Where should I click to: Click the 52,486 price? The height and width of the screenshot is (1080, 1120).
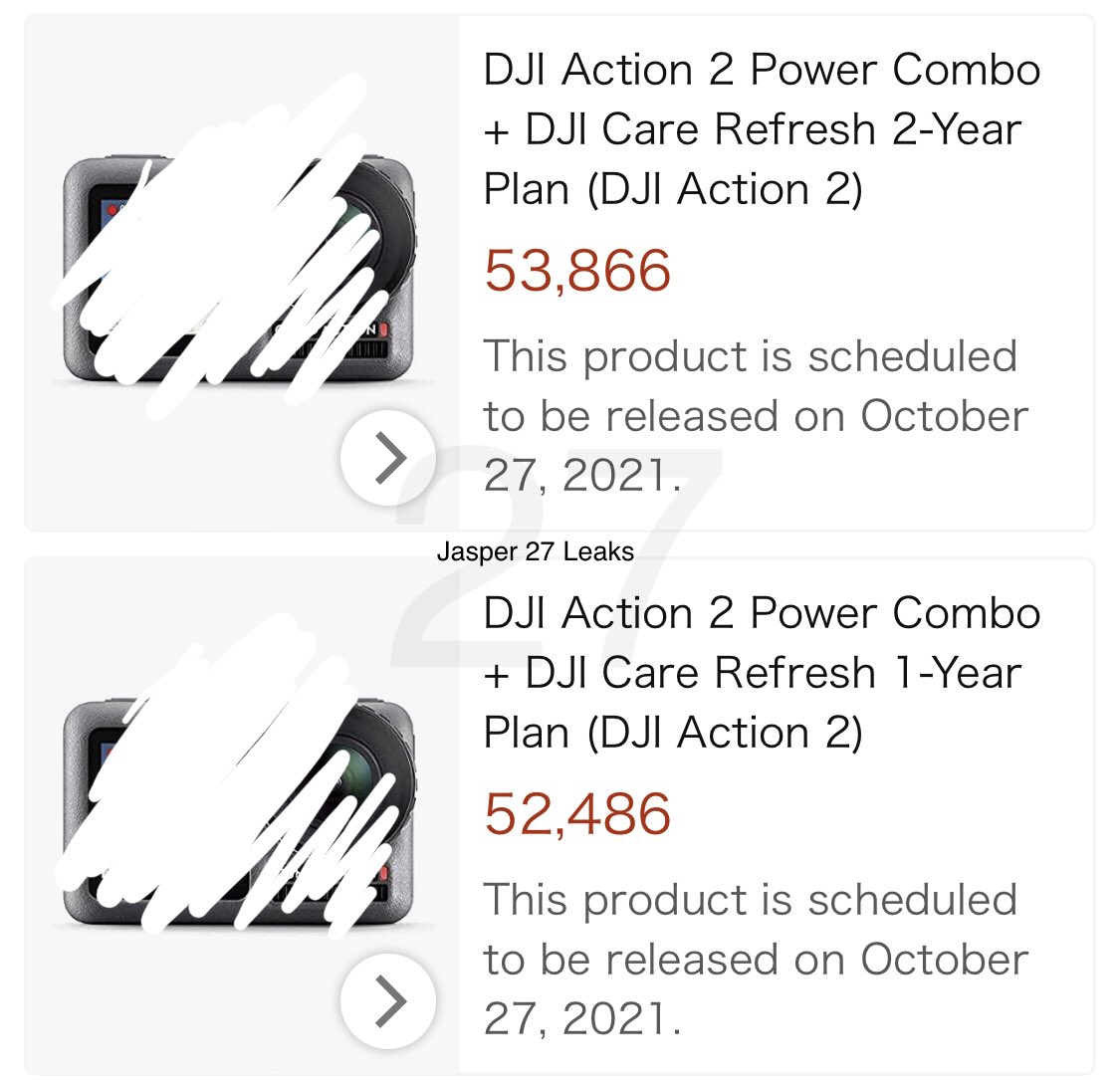[x=577, y=814]
